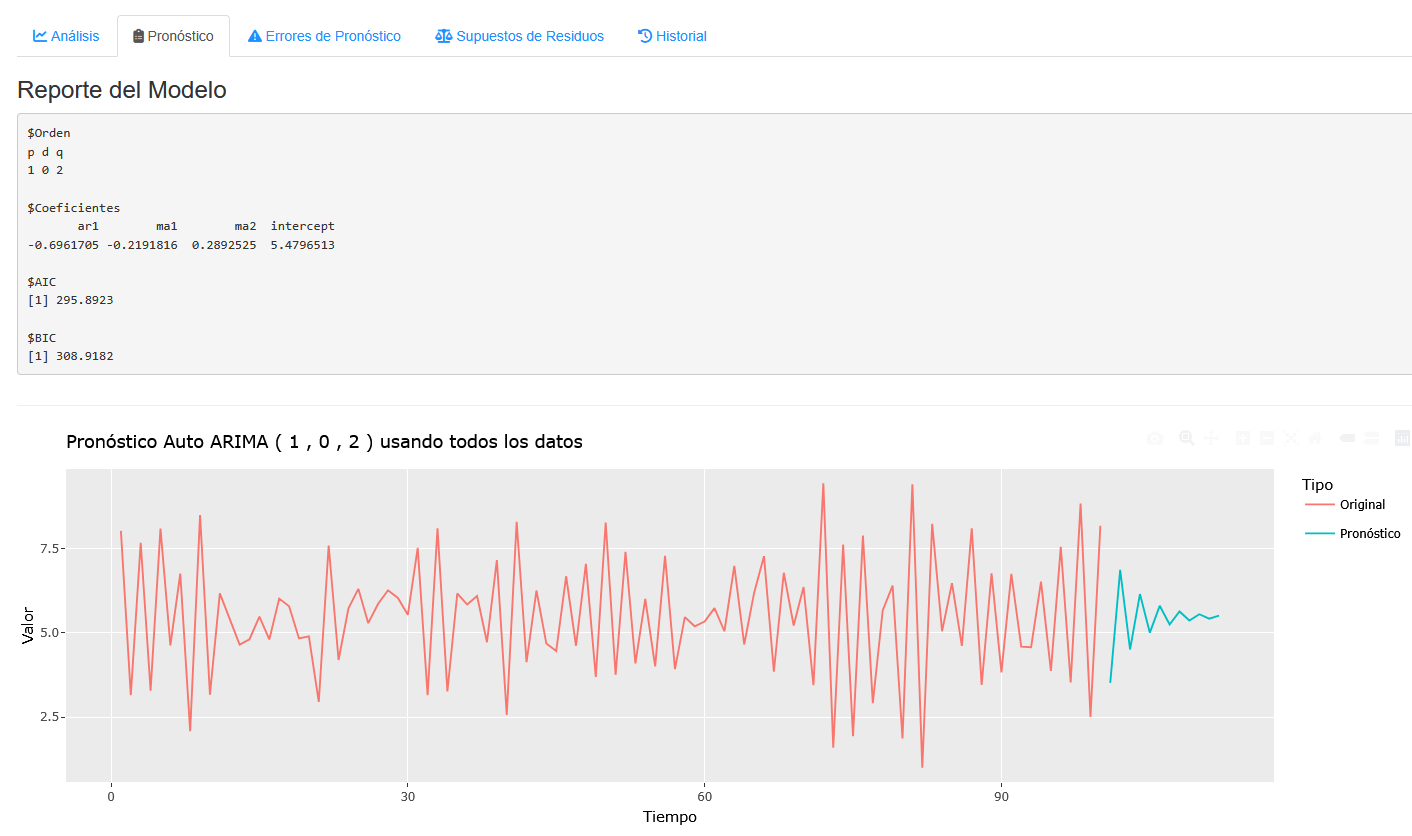Toggle the Original series in the legend

pos(1362,505)
